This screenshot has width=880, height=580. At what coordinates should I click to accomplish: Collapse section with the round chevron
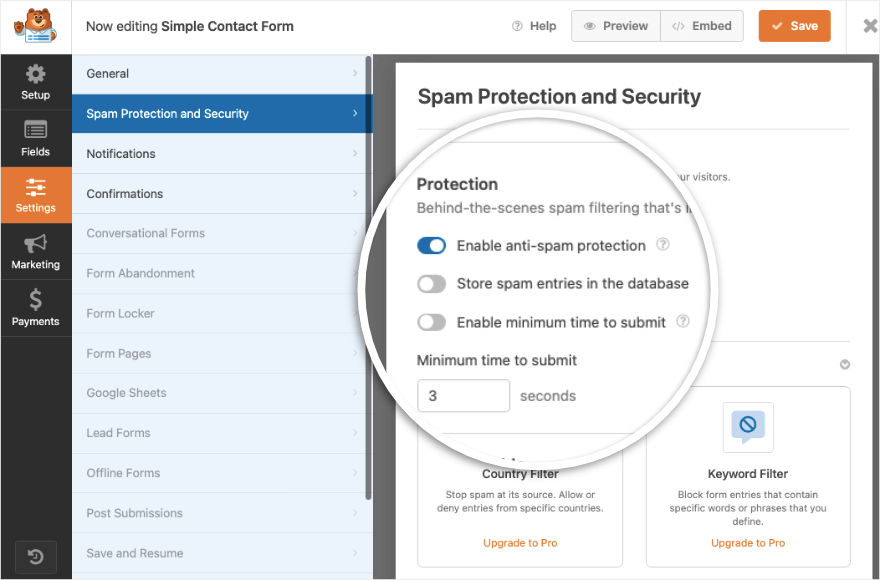pyautogui.click(x=845, y=364)
